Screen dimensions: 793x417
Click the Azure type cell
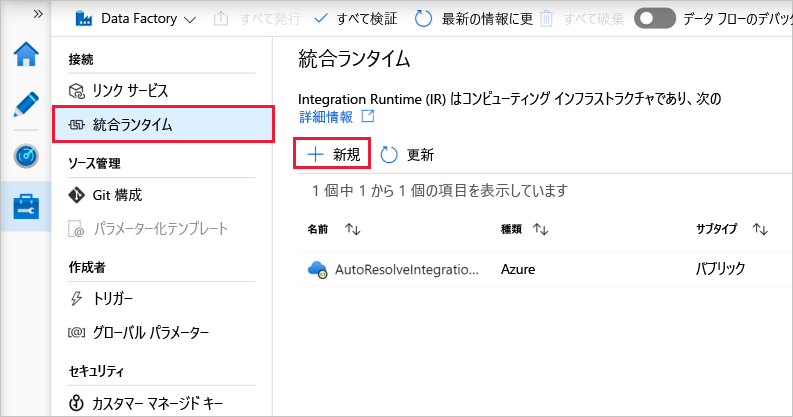click(x=518, y=269)
